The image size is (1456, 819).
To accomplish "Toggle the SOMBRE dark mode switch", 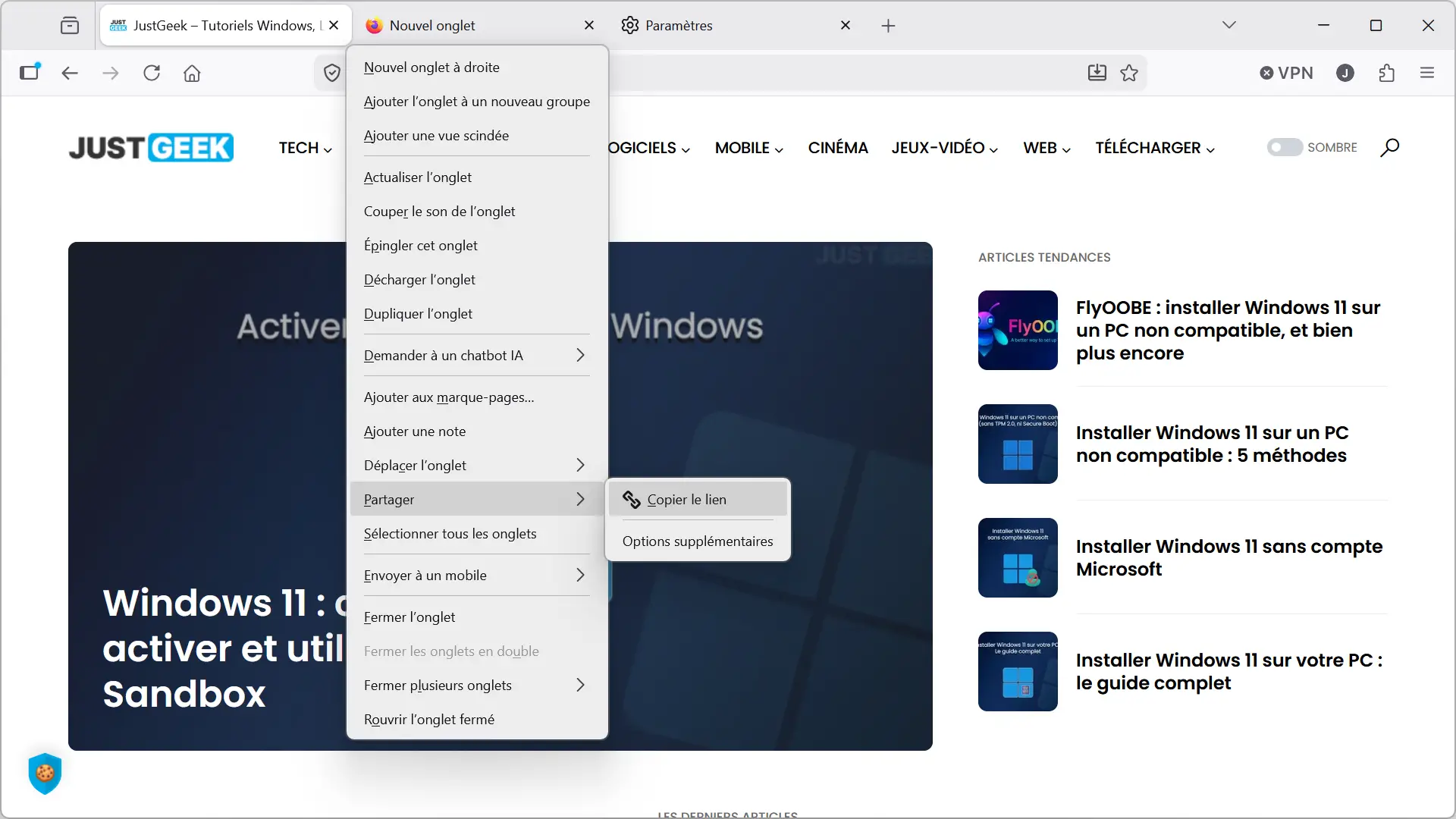I will click(1285, 147).
